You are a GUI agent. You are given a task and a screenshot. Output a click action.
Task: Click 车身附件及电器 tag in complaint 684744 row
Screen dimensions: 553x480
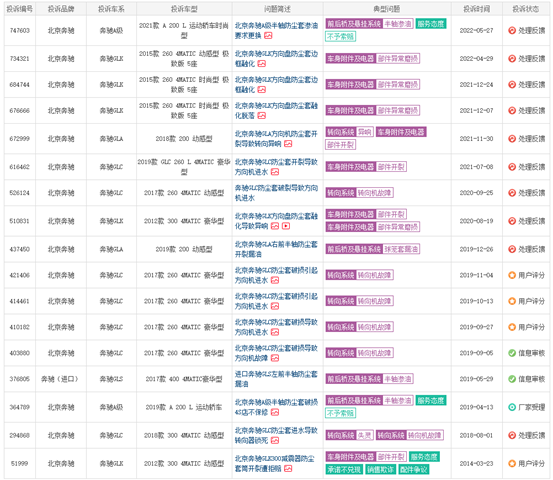[x=351, y=85]
